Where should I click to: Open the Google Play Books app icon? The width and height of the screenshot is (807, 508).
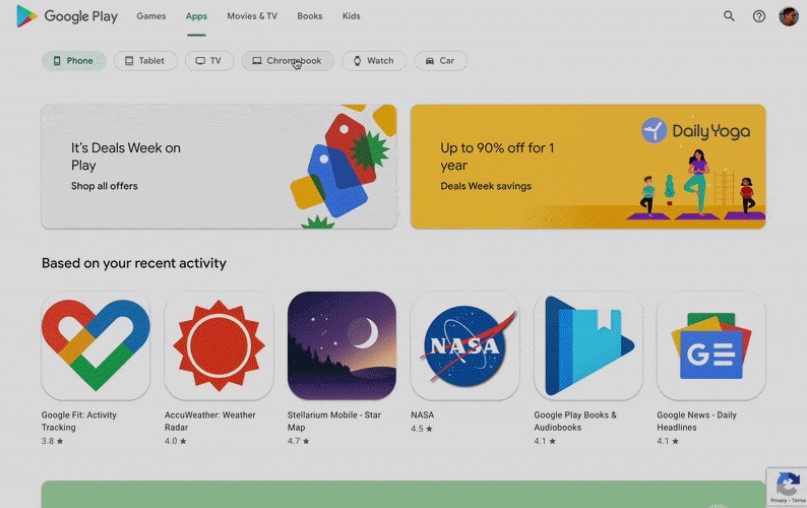[588, 346]
